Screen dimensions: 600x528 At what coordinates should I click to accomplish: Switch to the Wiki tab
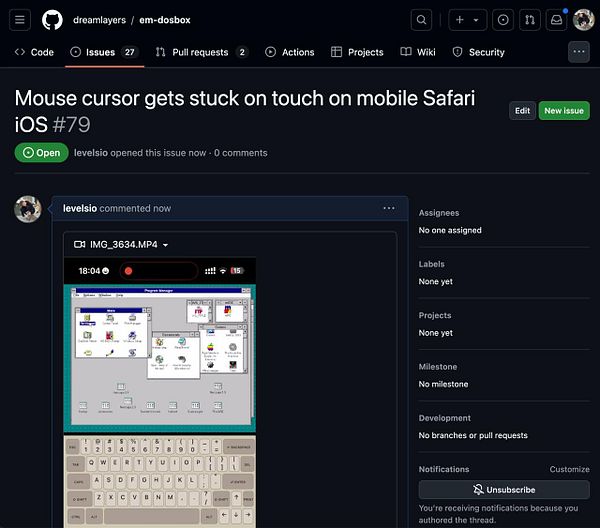[x=418, y=52]
